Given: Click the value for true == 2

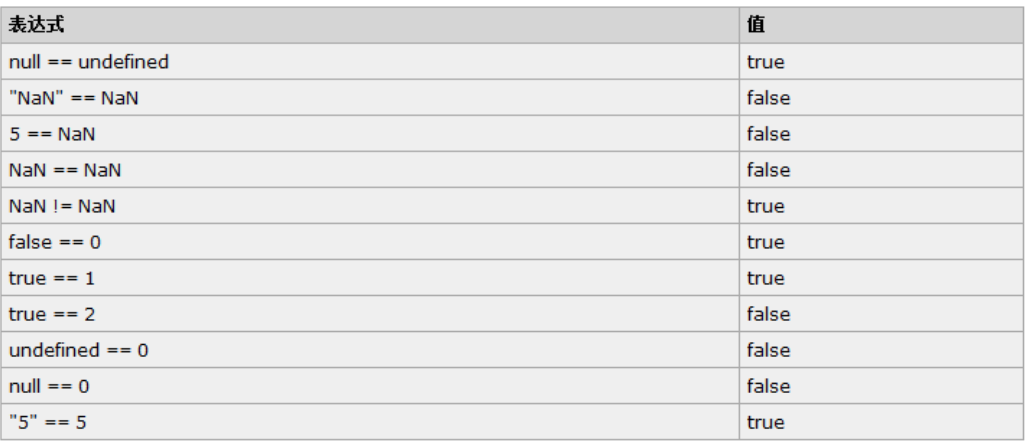Looking at the screenshot, I should (x=768, y=314).
